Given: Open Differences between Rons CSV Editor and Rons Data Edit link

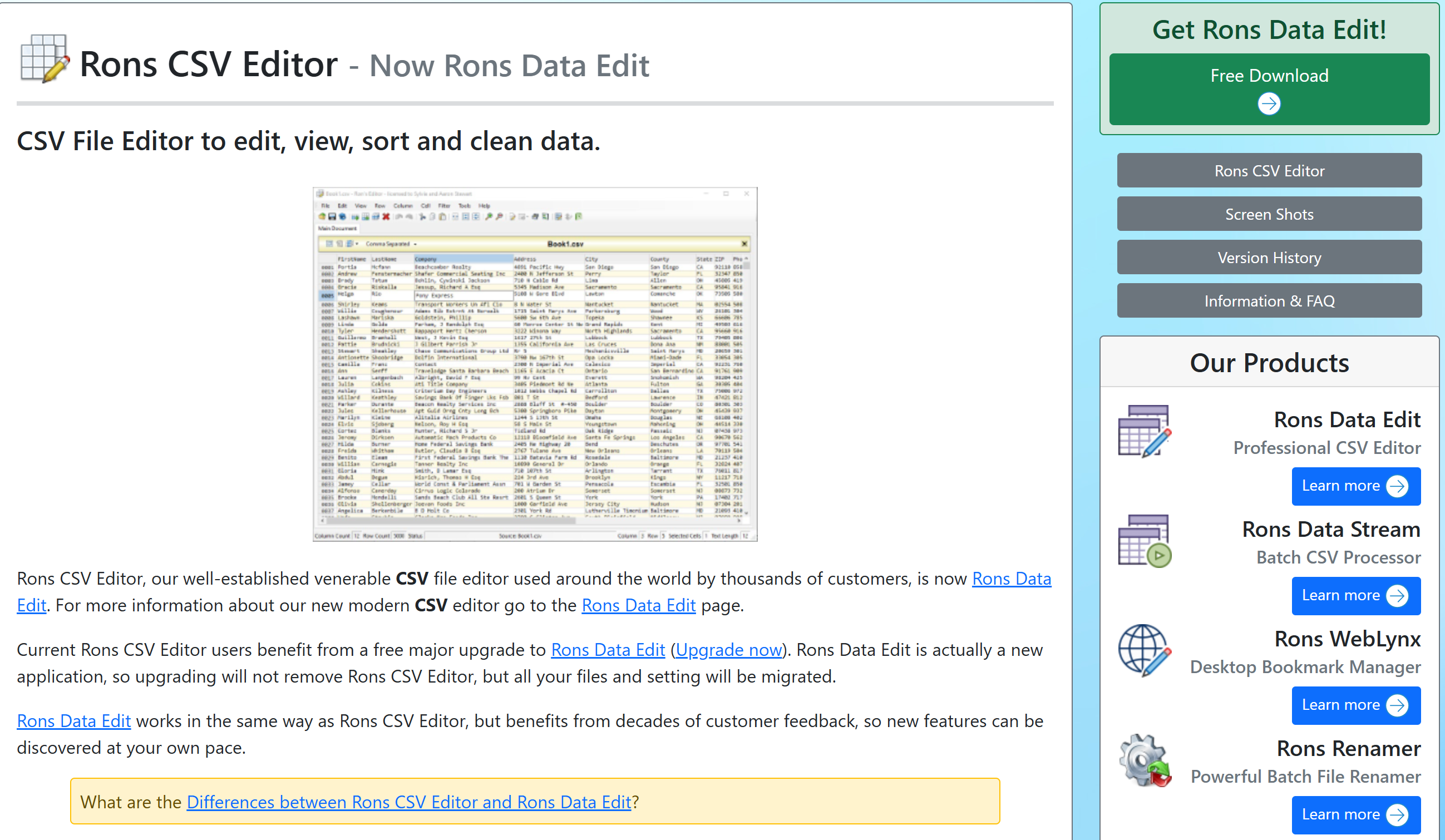Looking at the screenshot, I should 408,802.
